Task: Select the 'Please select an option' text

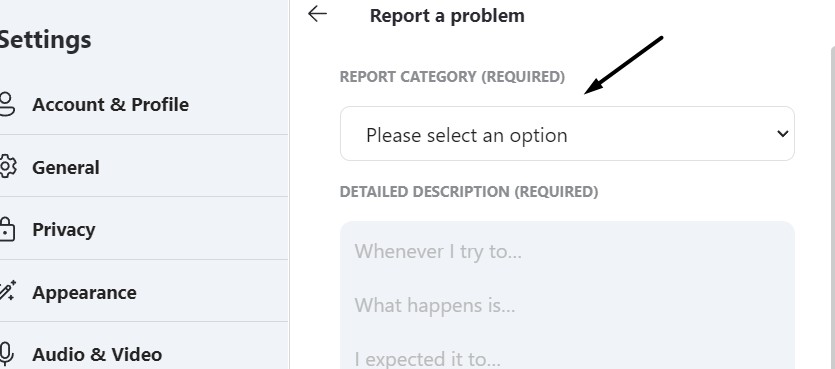Action: tap(466, 135)
